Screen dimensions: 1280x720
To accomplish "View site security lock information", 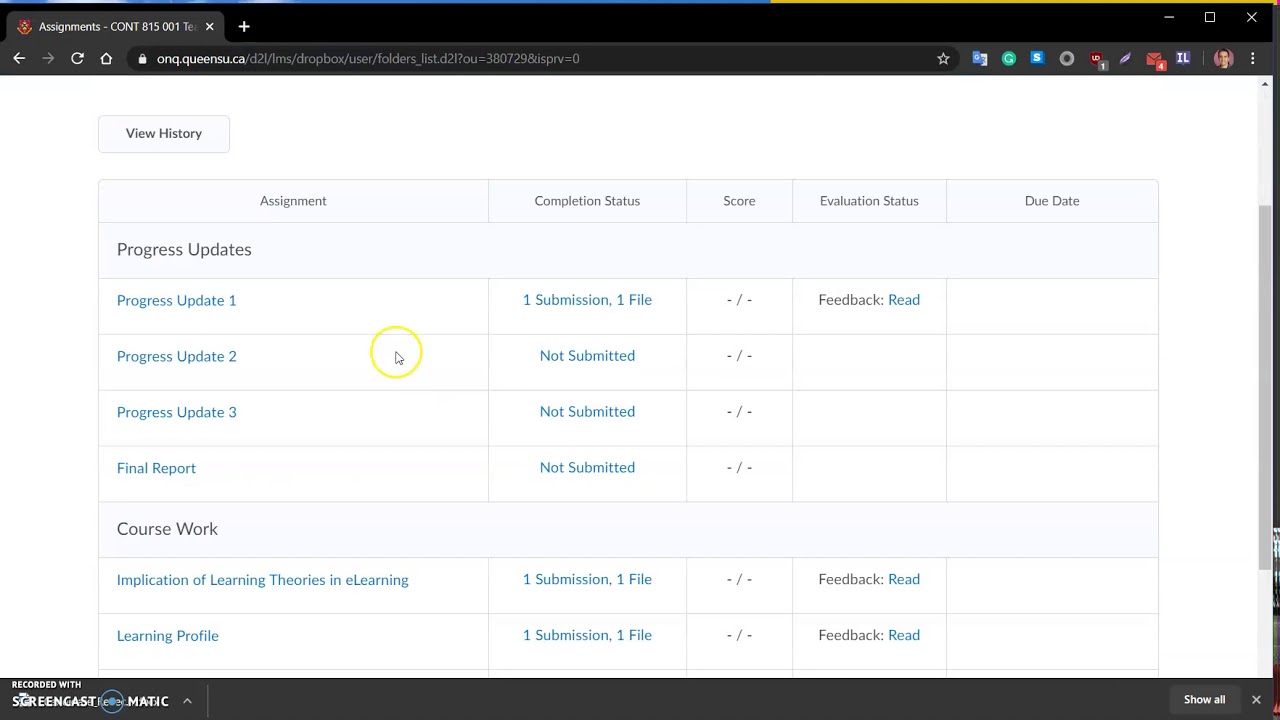I will [x=142, y=59].
